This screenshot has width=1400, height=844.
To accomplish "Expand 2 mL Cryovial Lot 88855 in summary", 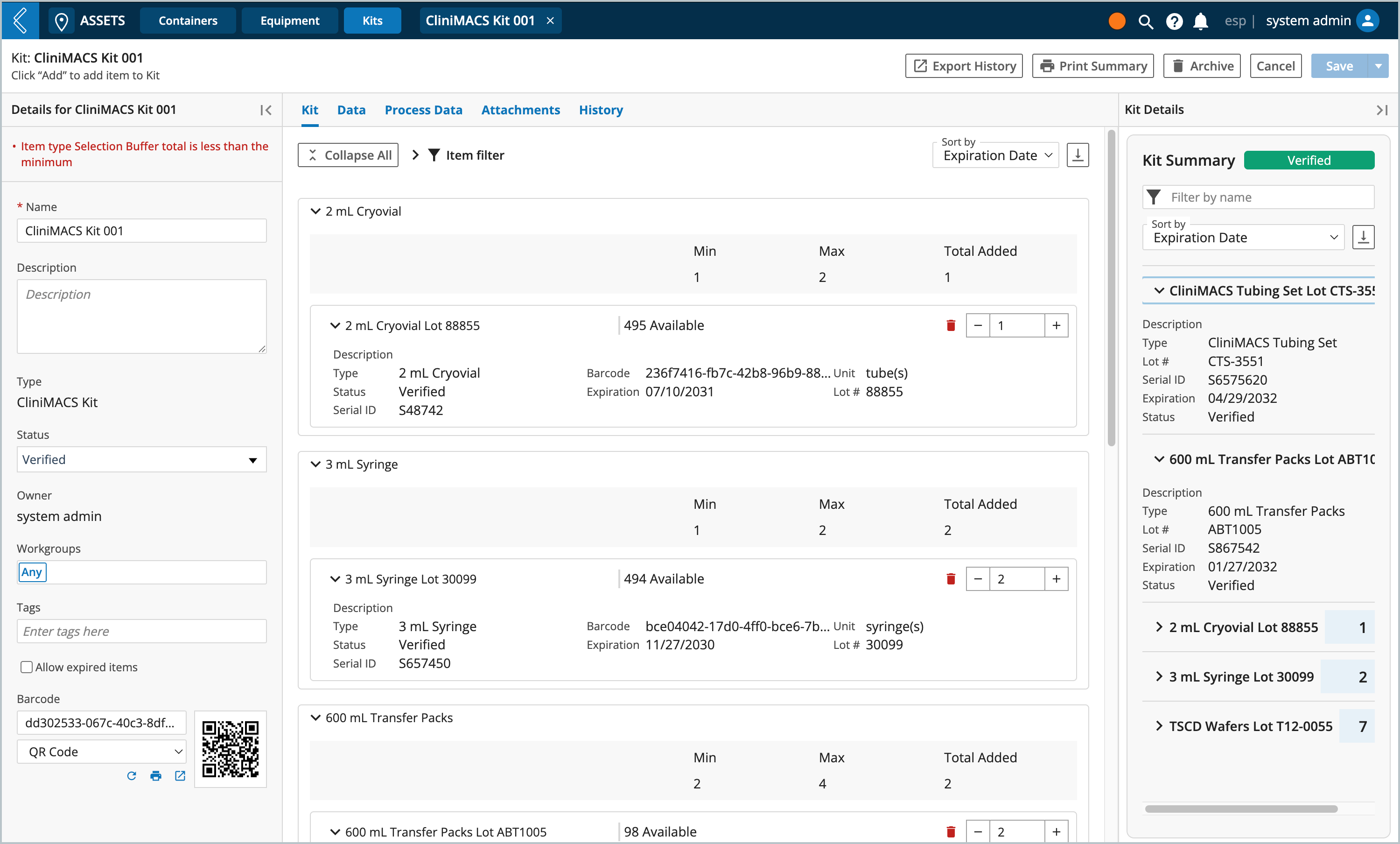I will coord(1159,627).
